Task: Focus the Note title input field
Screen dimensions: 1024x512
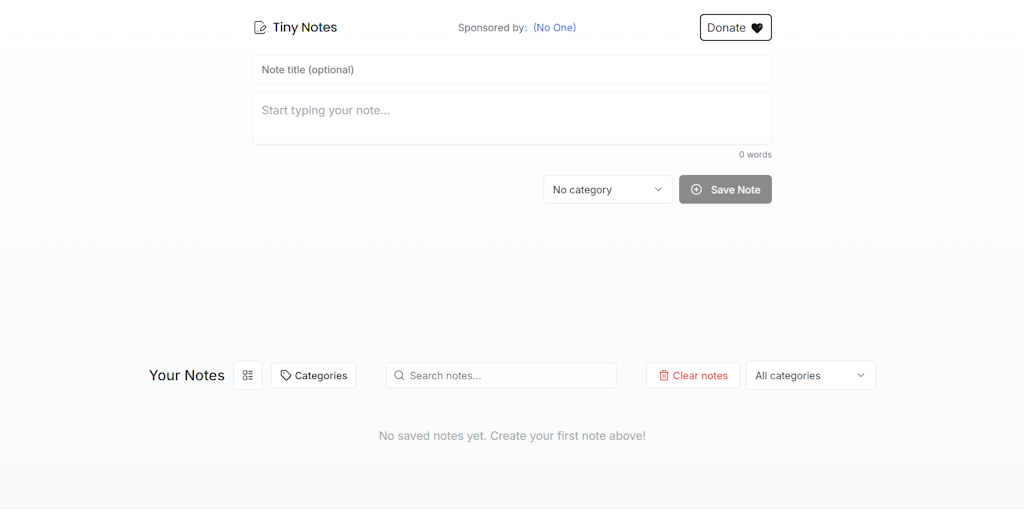Action: click(512, 69)
